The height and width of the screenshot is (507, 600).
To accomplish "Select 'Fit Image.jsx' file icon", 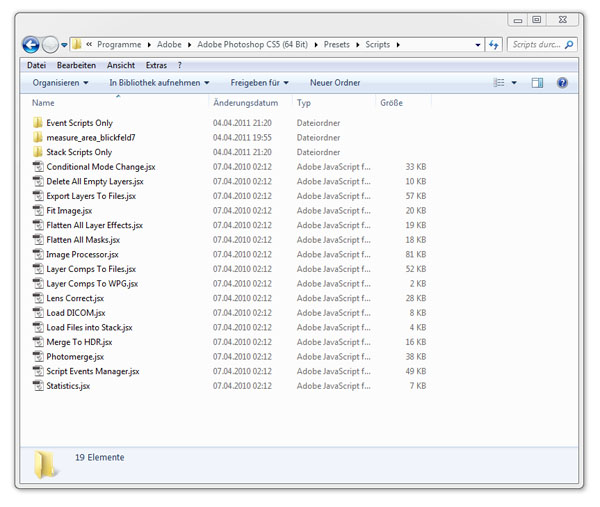I will (38, 210).
